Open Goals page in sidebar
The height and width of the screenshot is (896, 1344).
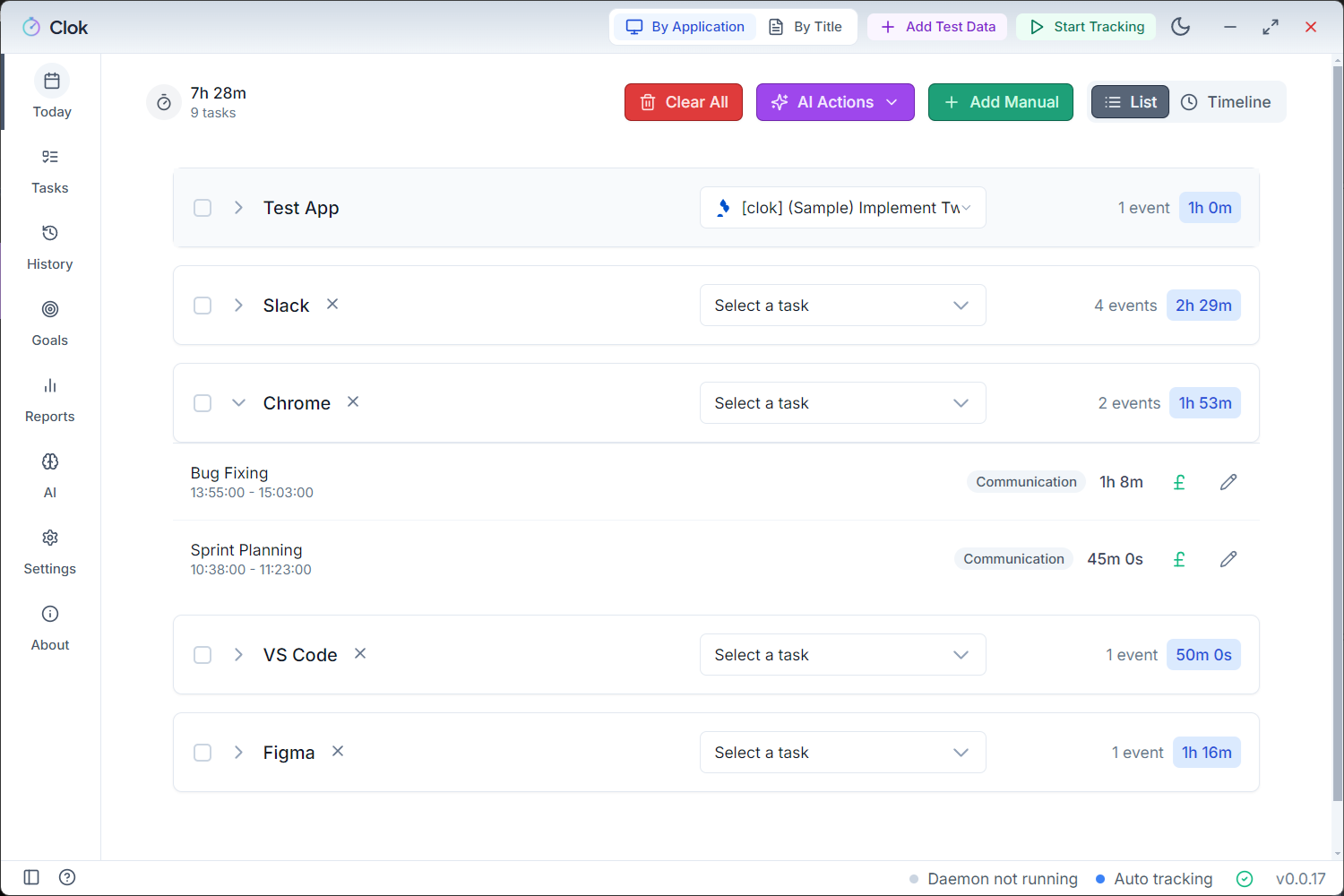[x=50, y=323]
